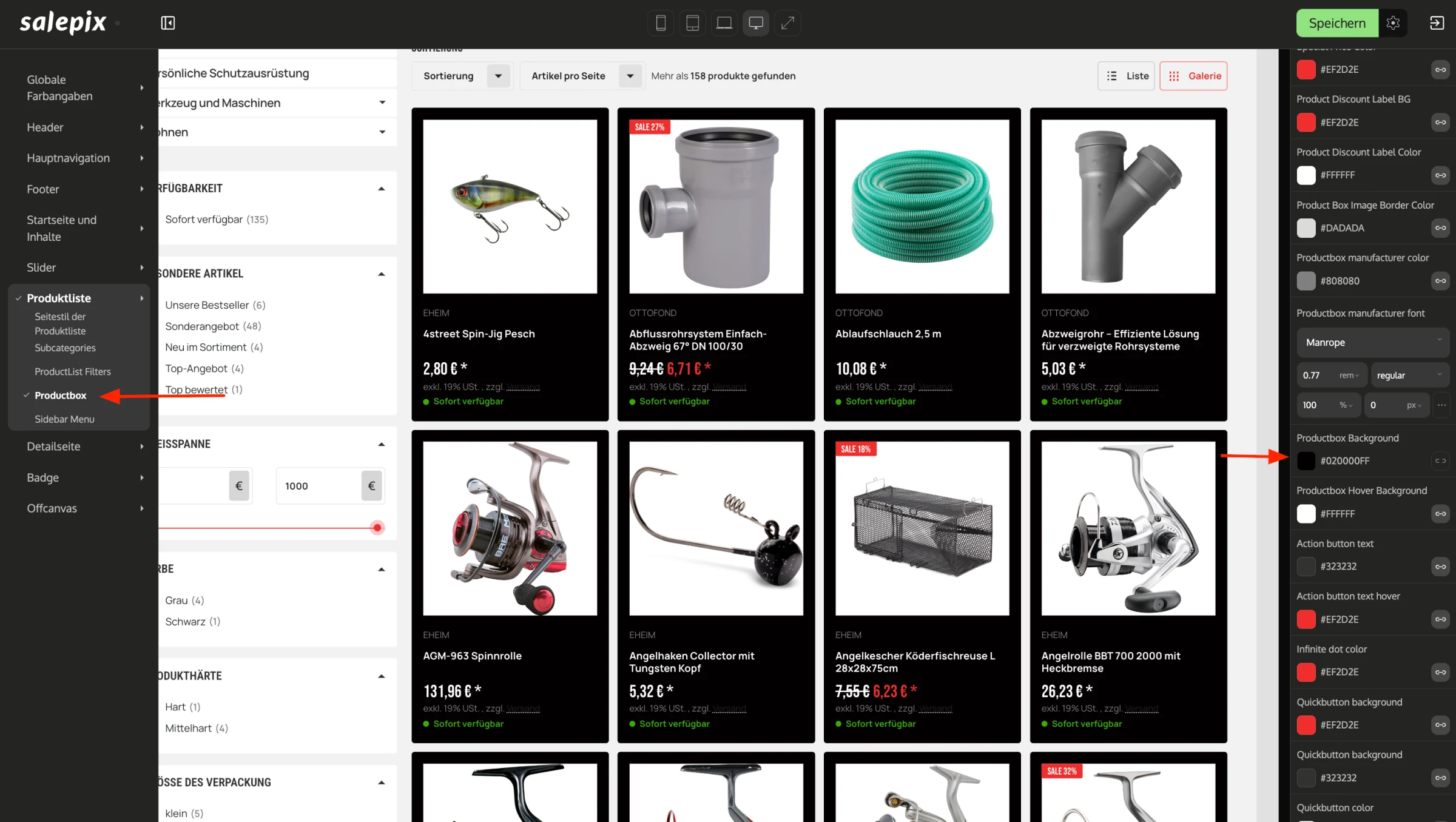The image size is (1456, 822).
Task: Open more options ellipsis in font settings
Action: click(1442, 405)
